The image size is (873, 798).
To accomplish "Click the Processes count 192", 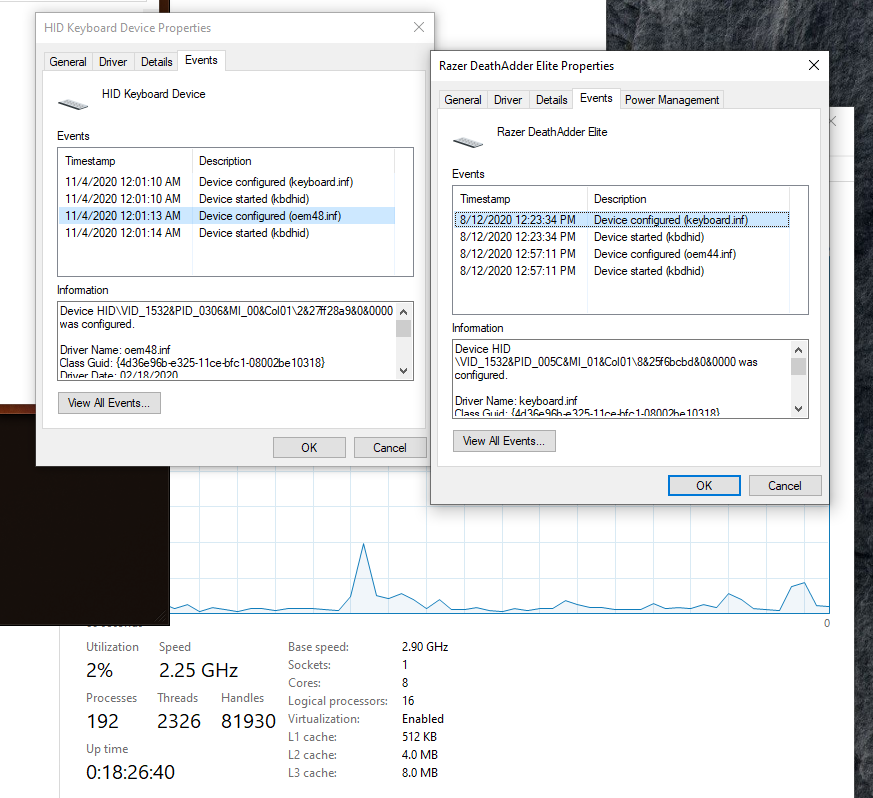I will pos(102,721).
